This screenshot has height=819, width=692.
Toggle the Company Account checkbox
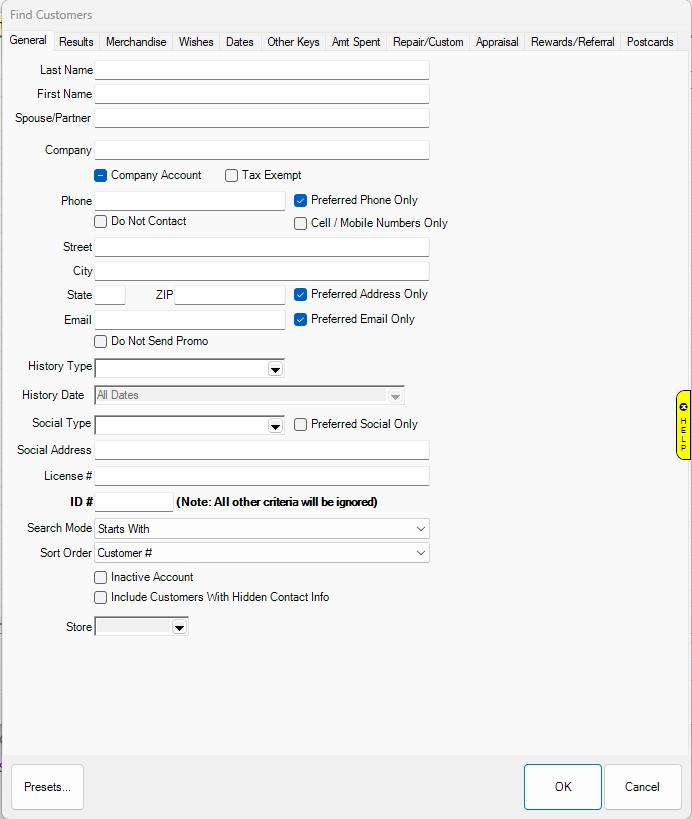[x=101, y=176]
